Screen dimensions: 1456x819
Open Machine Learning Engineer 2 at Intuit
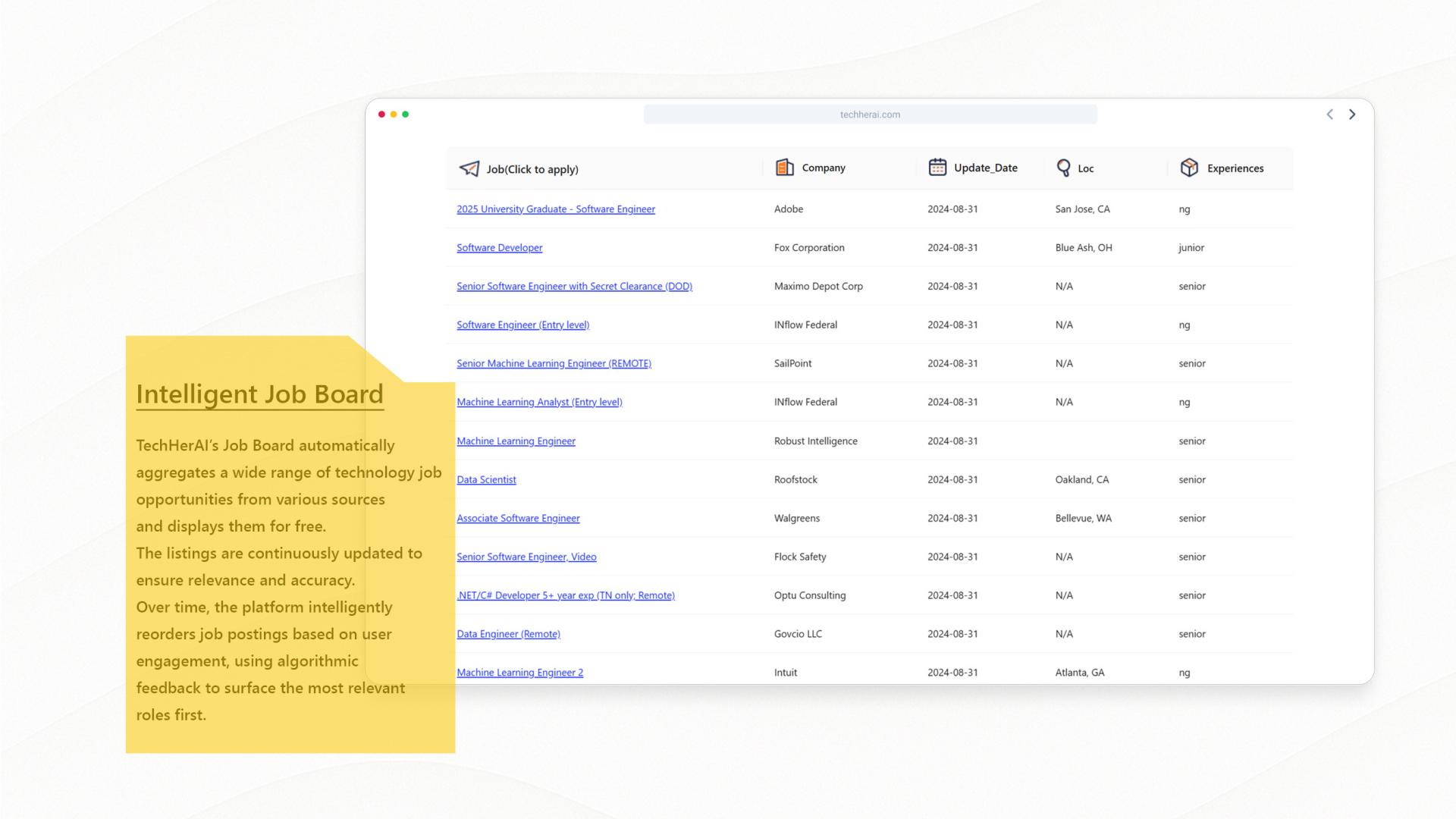click(x=519, y=672)
